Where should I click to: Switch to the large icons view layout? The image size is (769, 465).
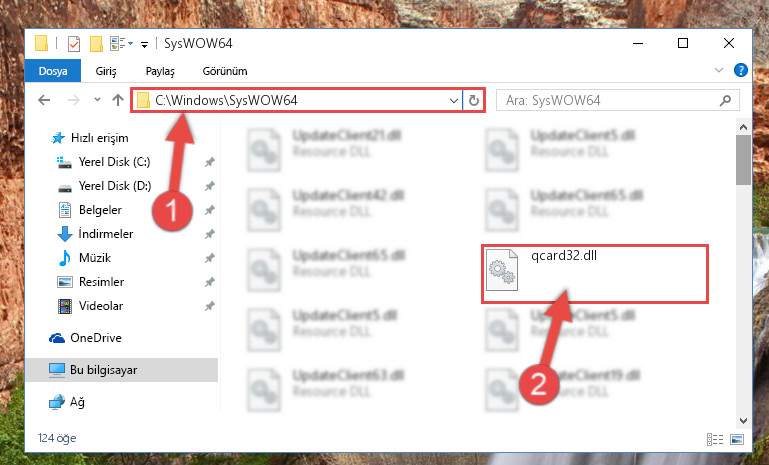coord(737,439)
